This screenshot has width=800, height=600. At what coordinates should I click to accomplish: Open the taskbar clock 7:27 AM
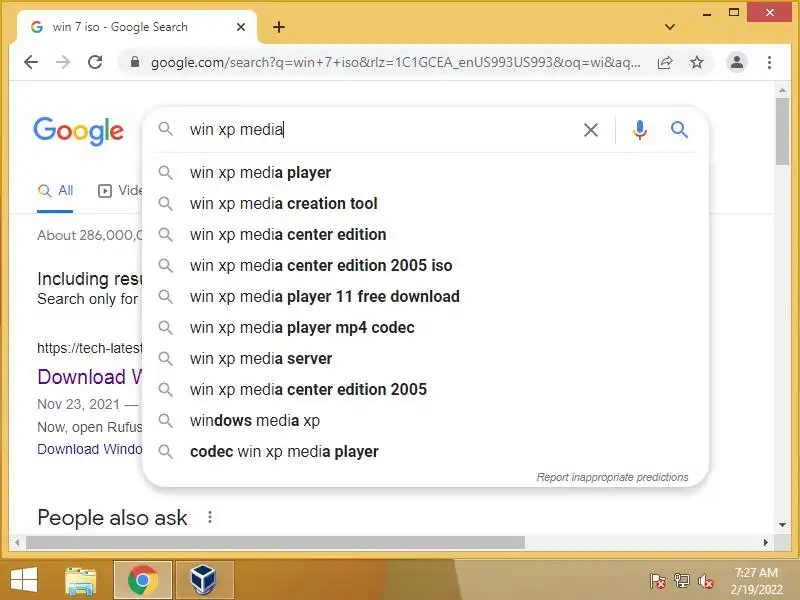(x=756, y=581)
